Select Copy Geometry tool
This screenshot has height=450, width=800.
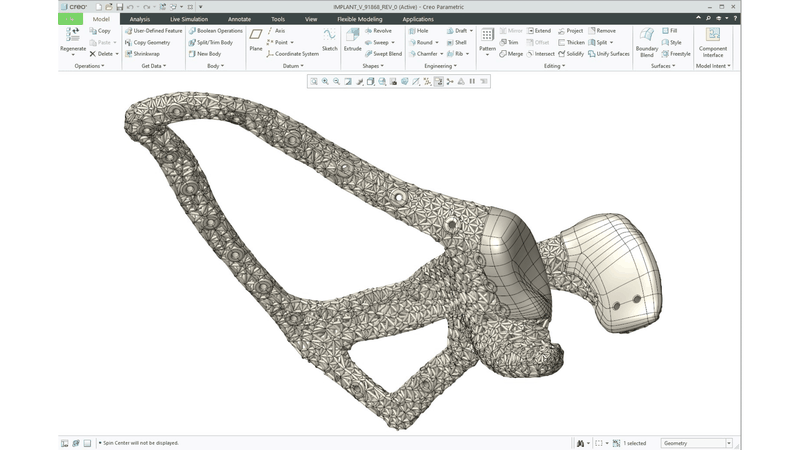coord(147,42)
